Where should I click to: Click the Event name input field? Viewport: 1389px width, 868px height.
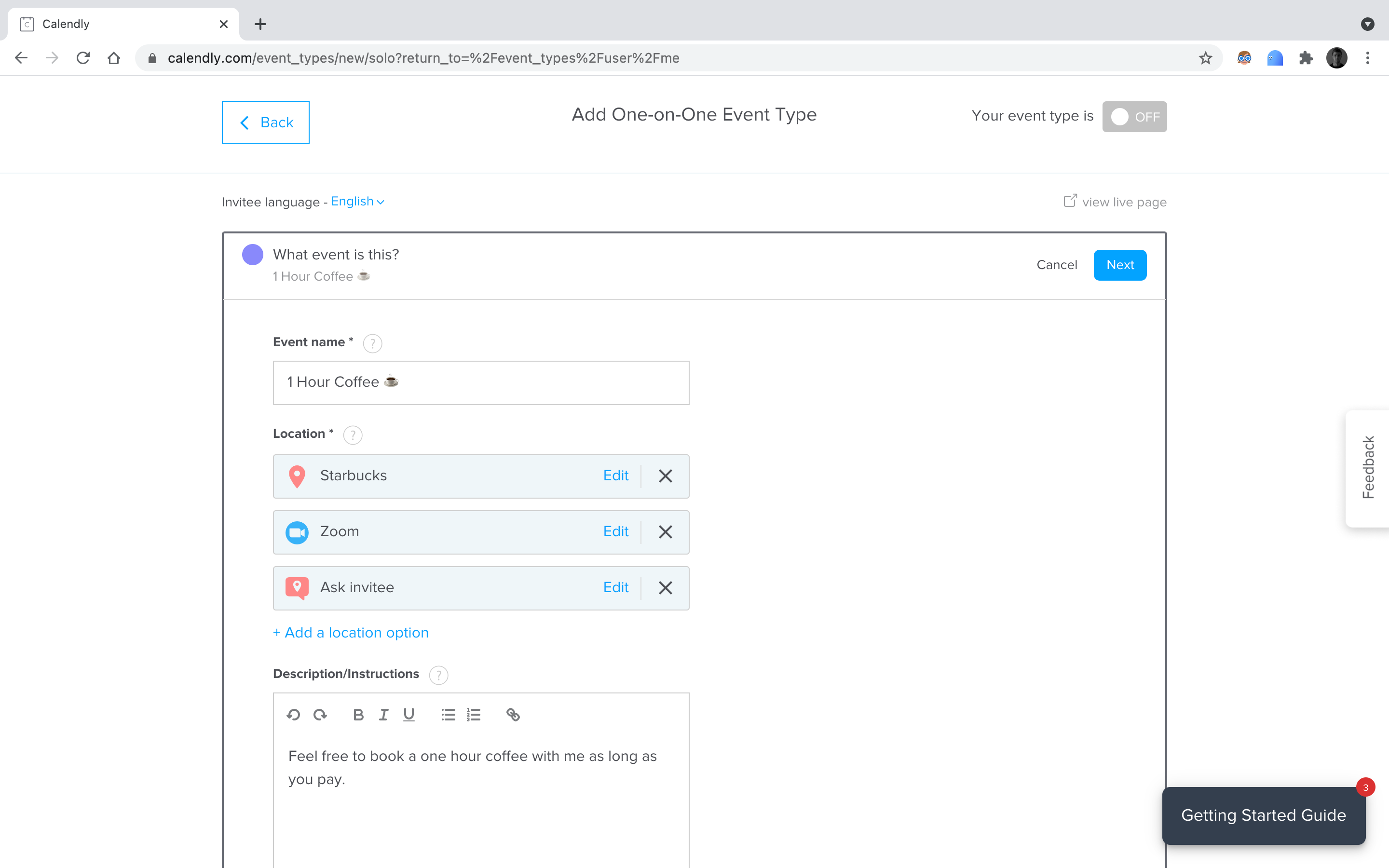[481, 382]
